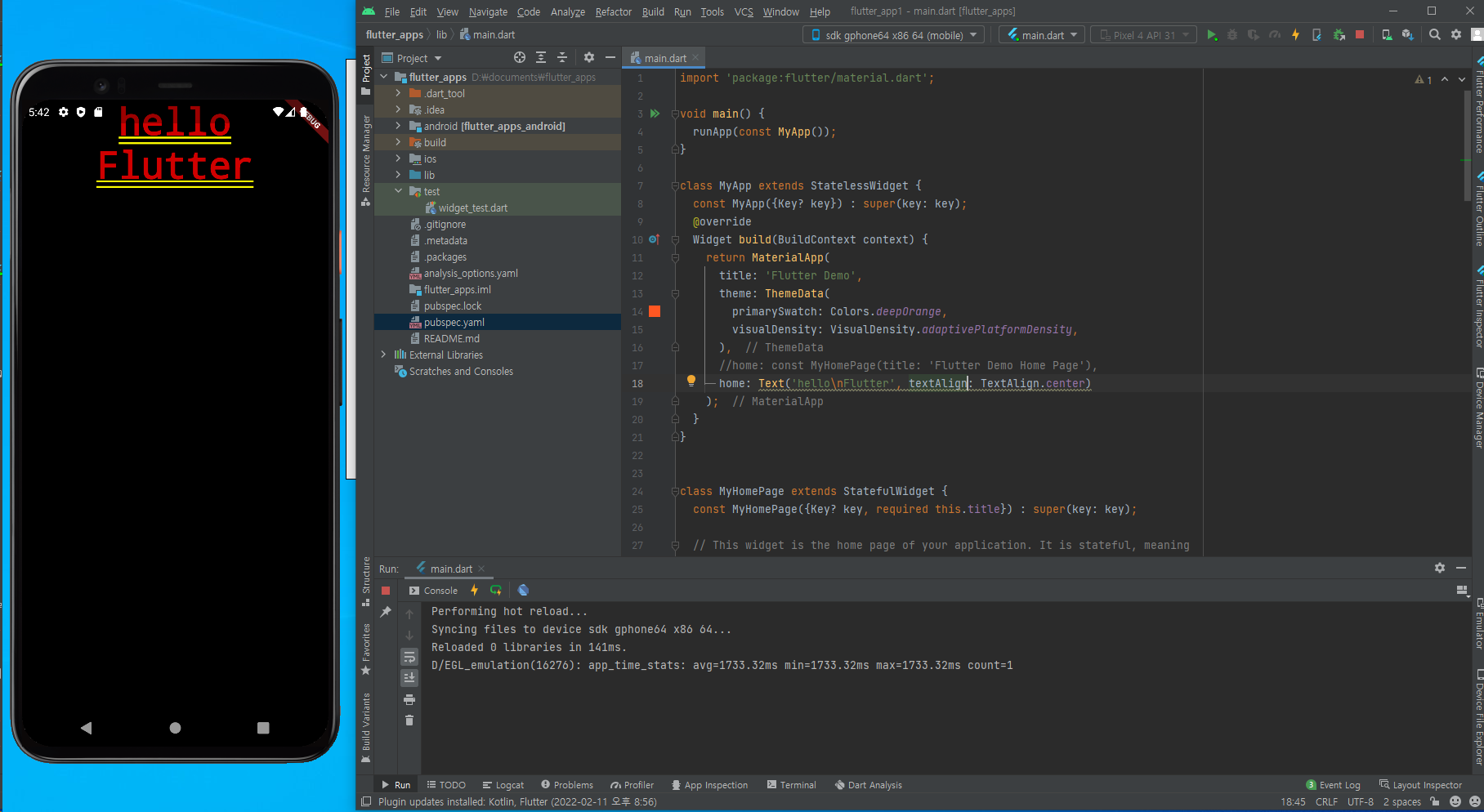The height and width of the screenshot is (812, 1484).
Task: Click the light bulb intention on line 18
Action: [691, 381]
